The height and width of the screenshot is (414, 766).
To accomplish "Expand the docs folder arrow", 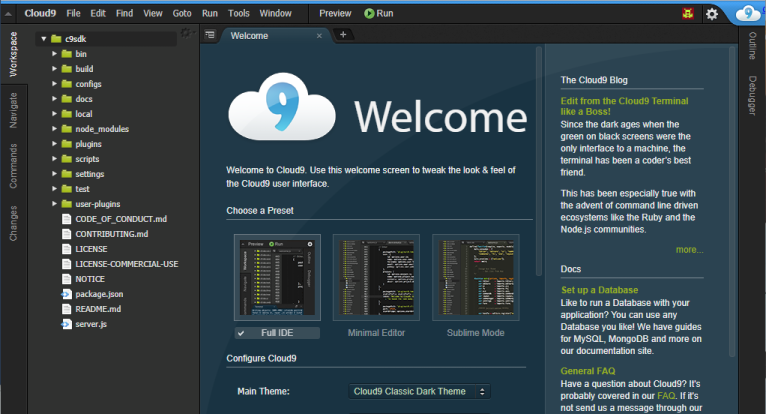I will pyautogui.click(x=54, y=99).
